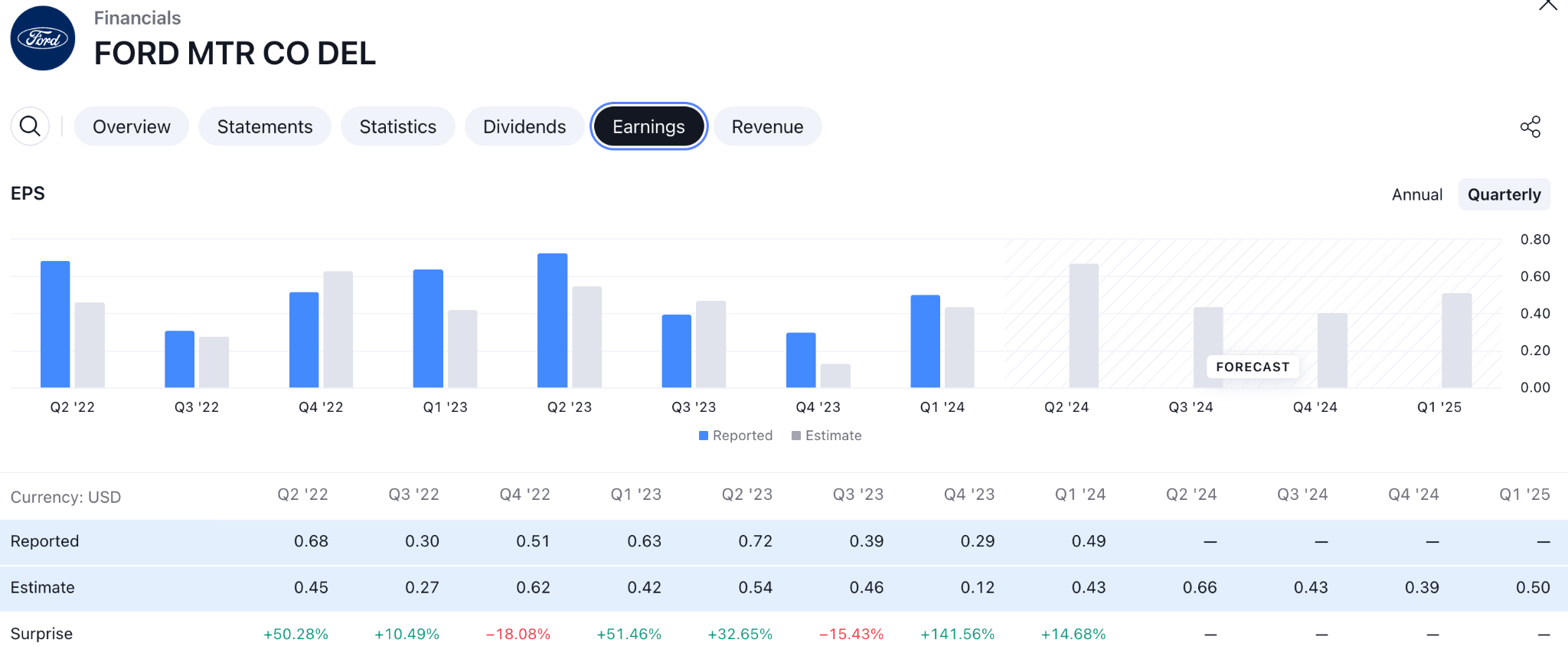Click reported value 0.30

422,541
